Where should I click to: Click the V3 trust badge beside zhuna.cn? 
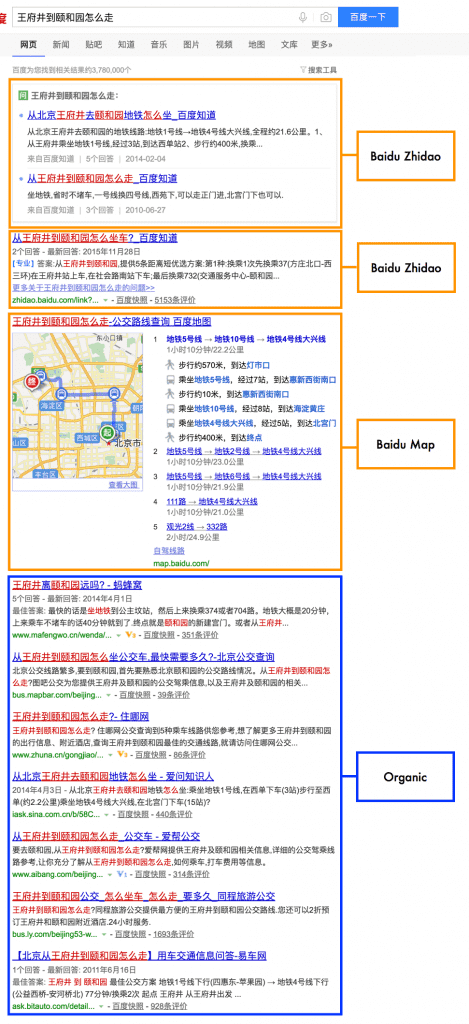[x=122, y=755]
